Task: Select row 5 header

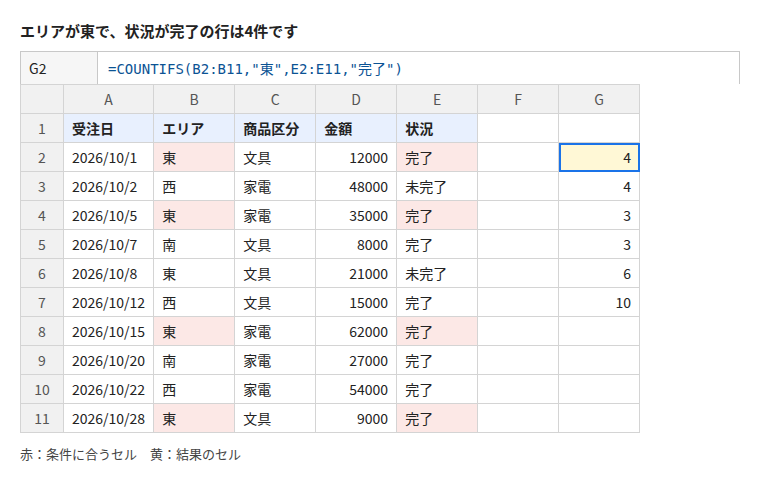Action: coord(42,245)
